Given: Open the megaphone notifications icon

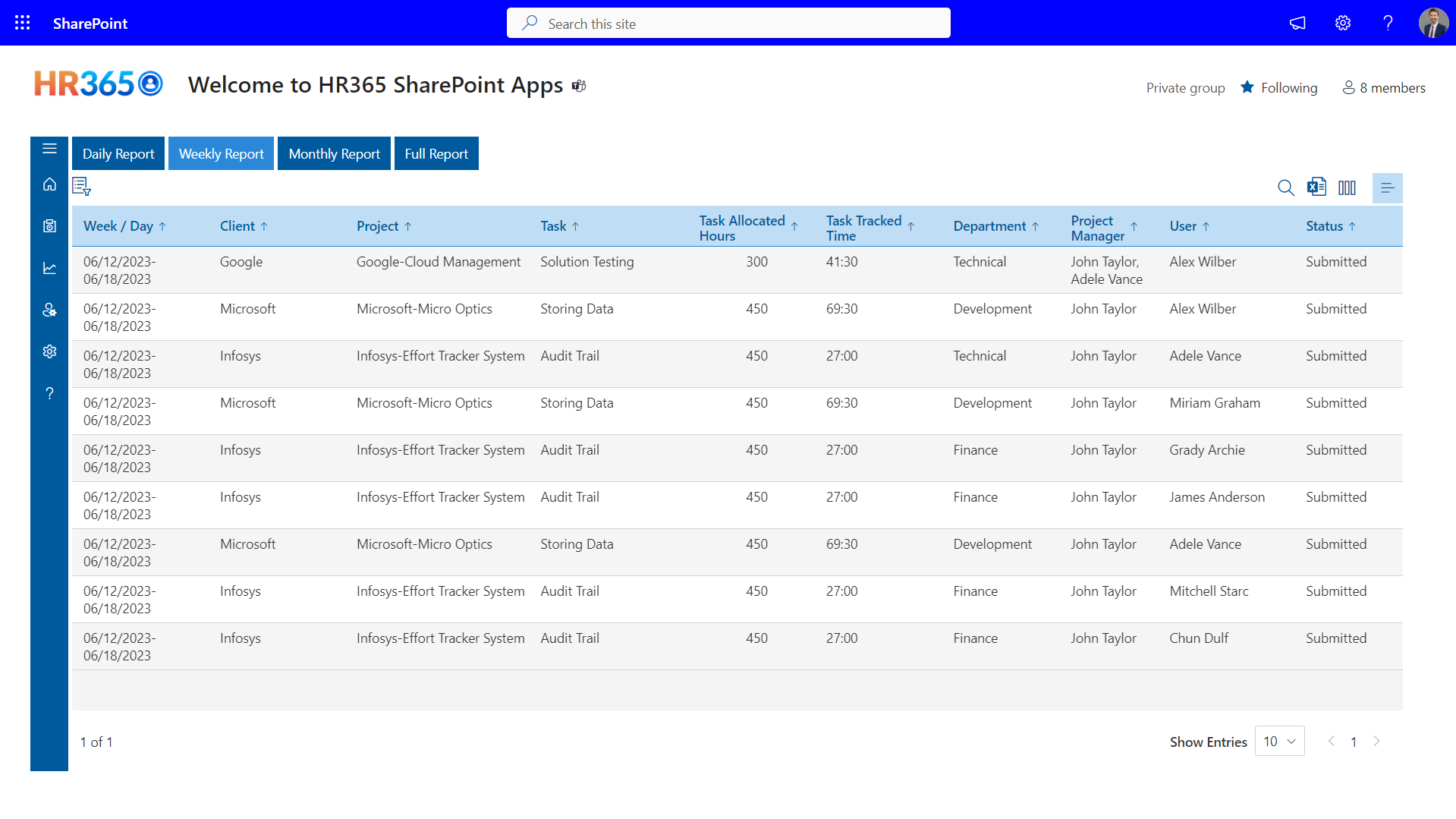Looking at the screenshot, I should click(1297, 23).
